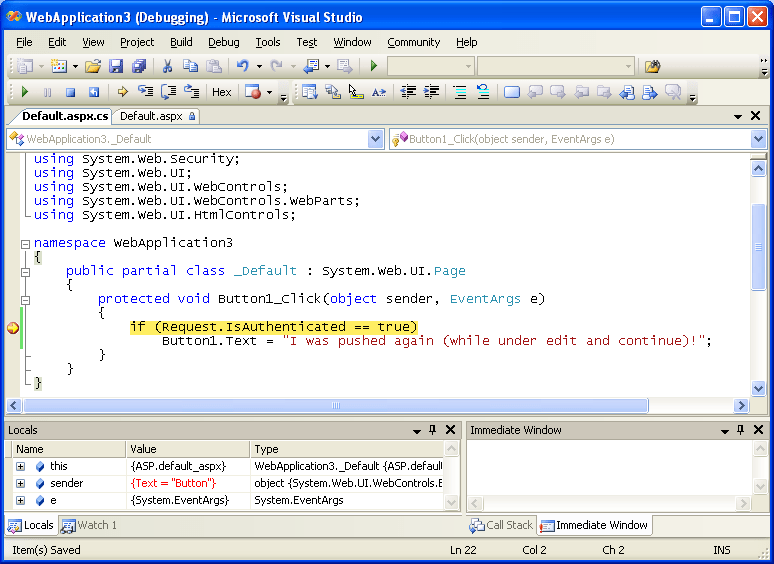Click the Type column header in Locals
The width and height of the screenshot is (774, 564).
coord(347,449)
